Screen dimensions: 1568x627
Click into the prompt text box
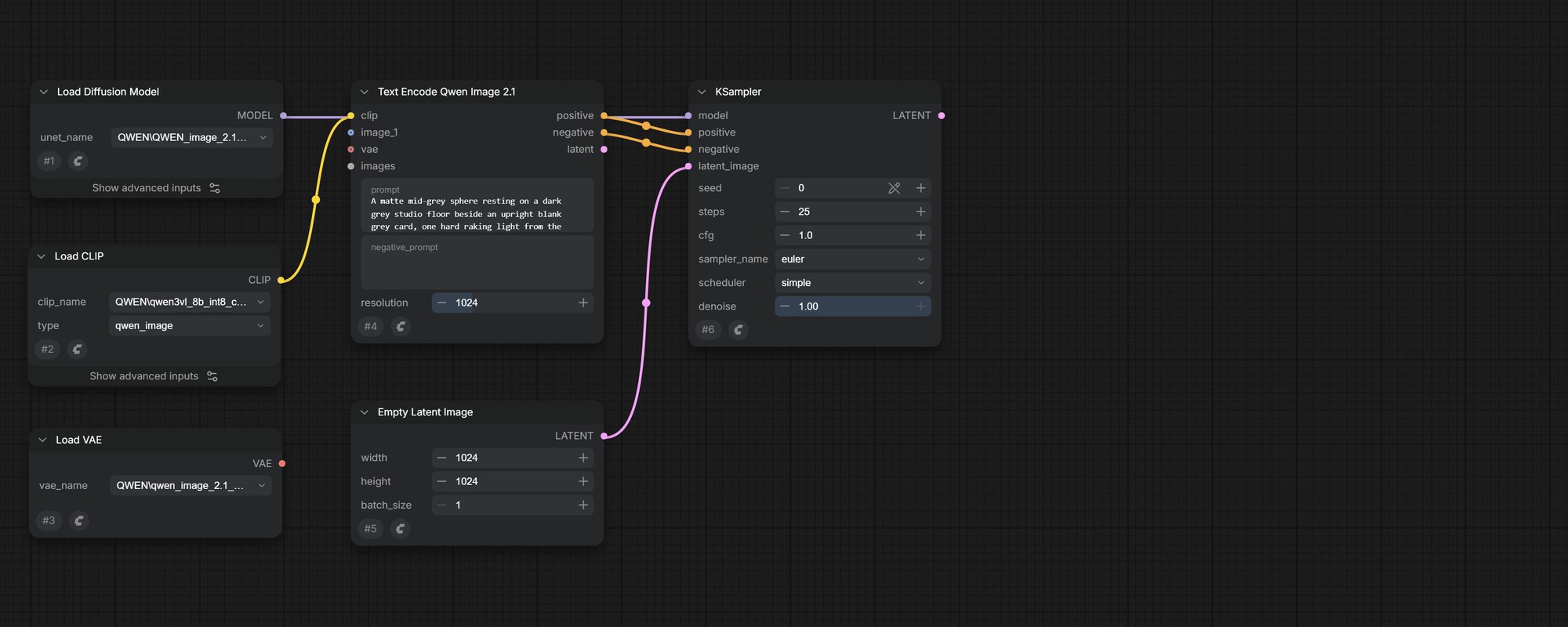pos(477,205)
